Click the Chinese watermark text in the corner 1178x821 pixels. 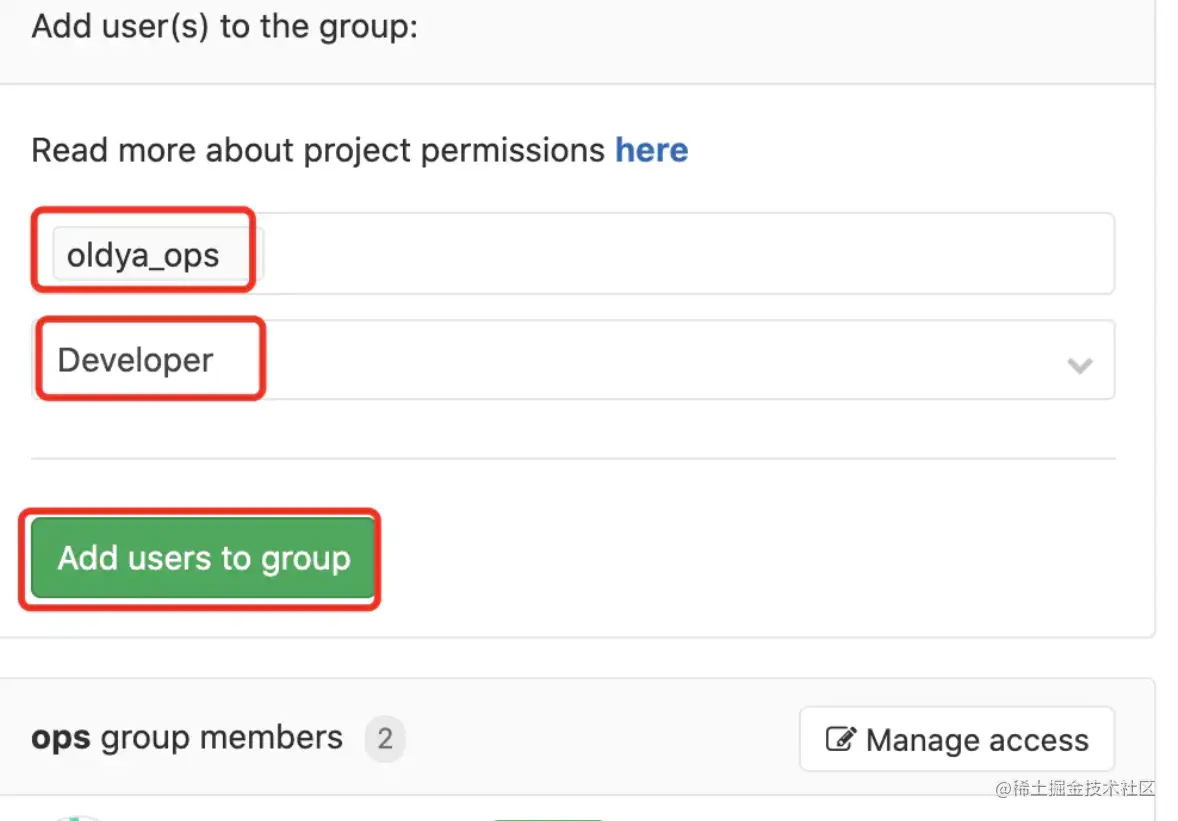click(1074, 788)
